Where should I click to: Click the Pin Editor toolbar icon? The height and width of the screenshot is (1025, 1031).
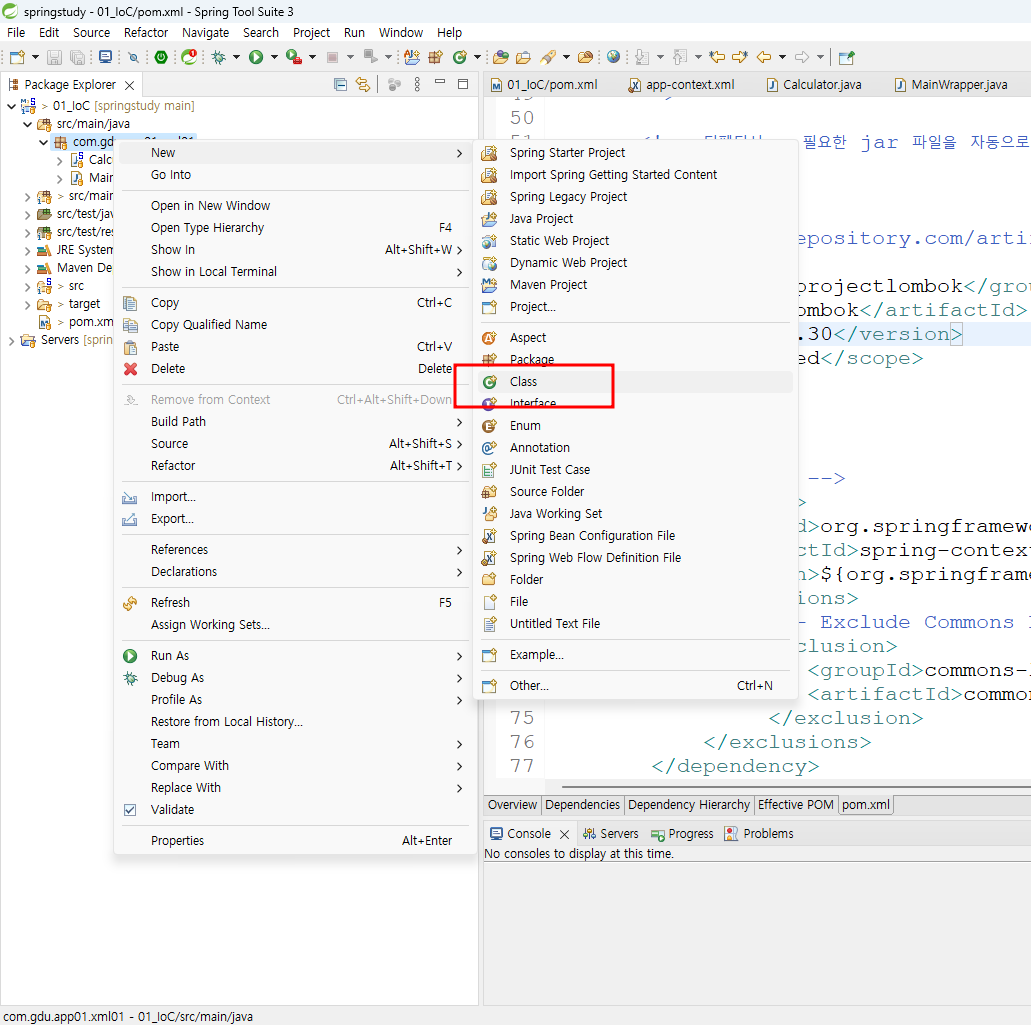click(x=846, y=57)
